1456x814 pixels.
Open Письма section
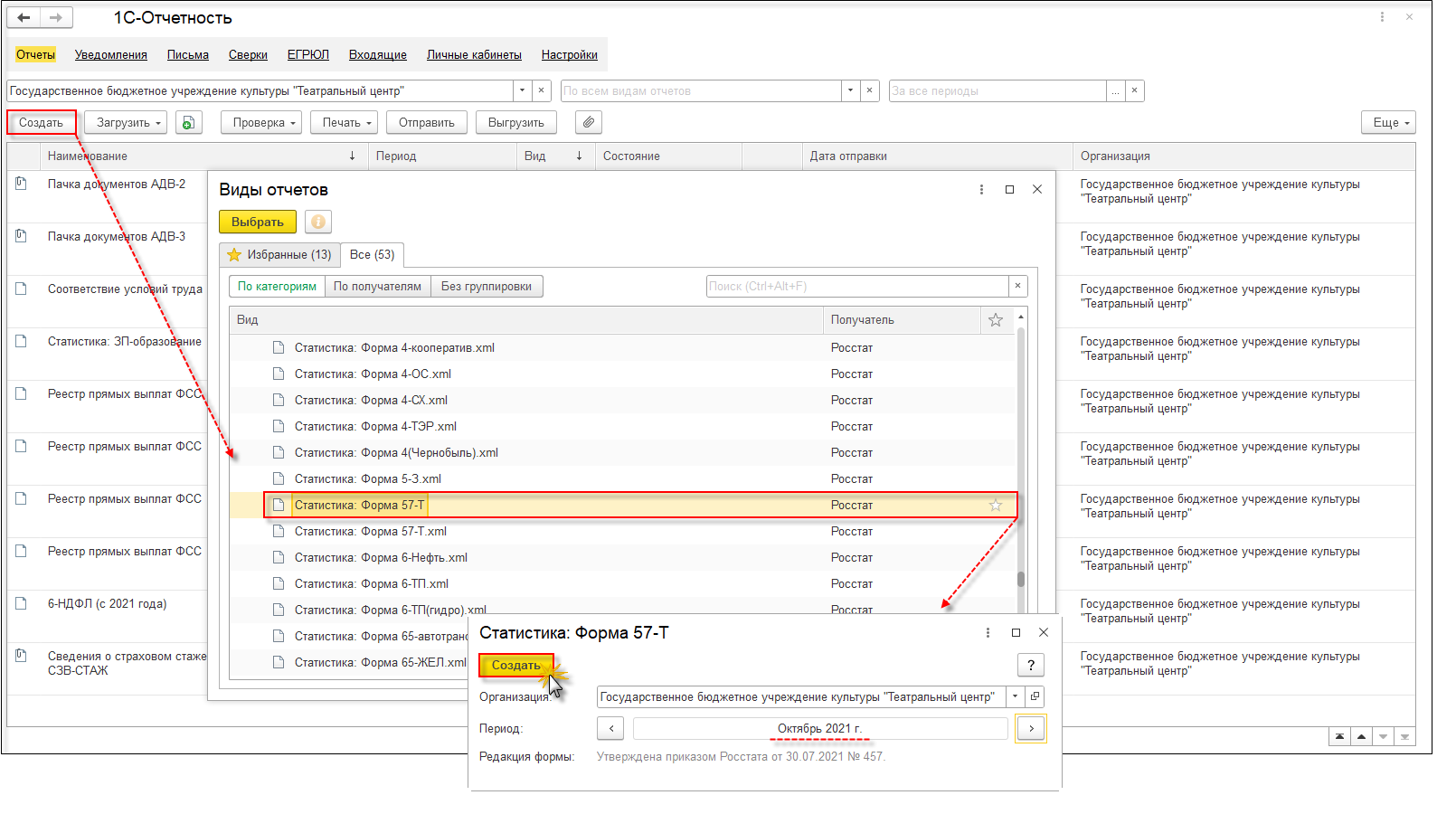tap(187, 54)
